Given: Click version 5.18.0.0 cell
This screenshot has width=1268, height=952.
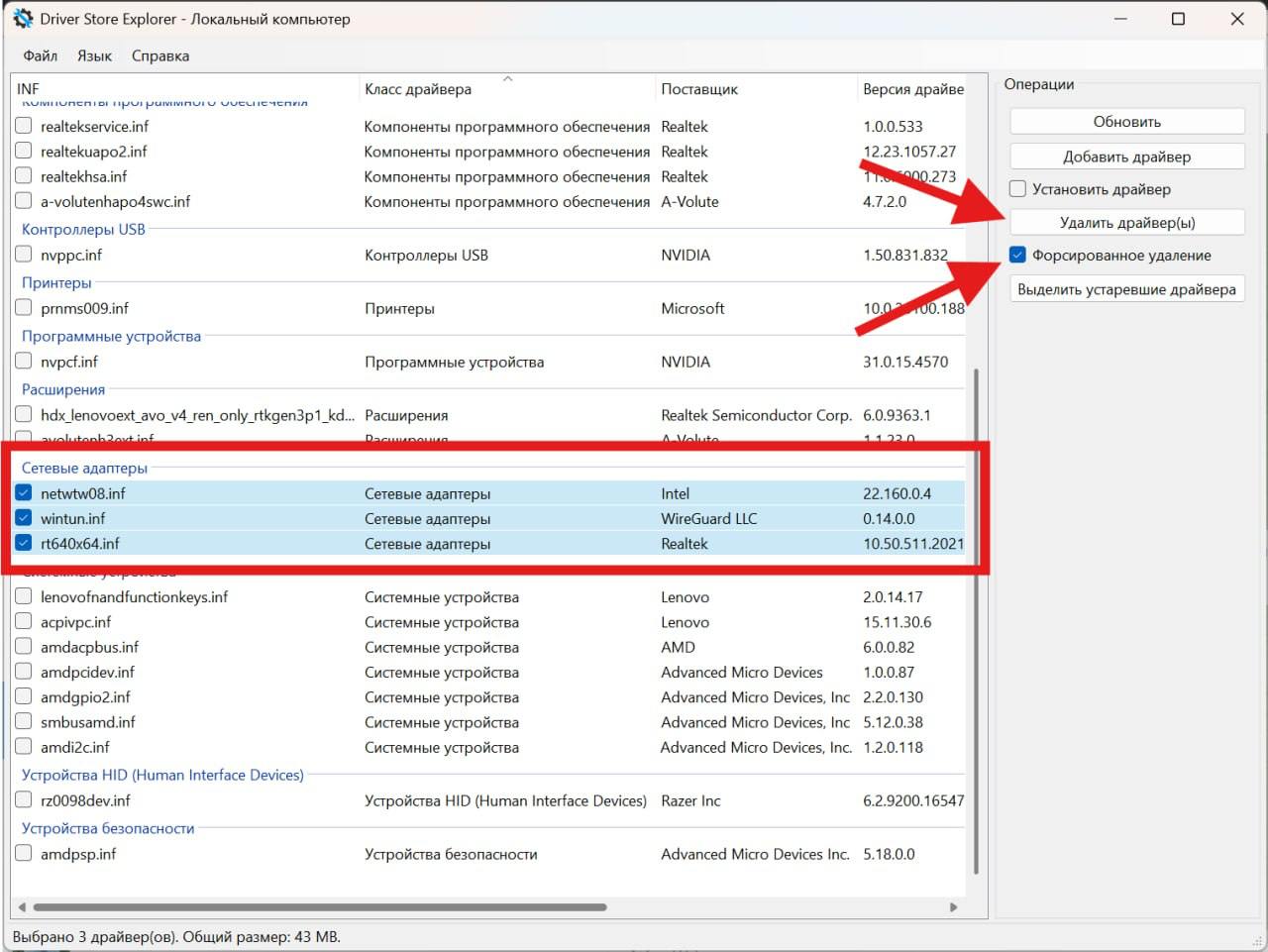Looking at the screenshot, I should click(889, 854).
